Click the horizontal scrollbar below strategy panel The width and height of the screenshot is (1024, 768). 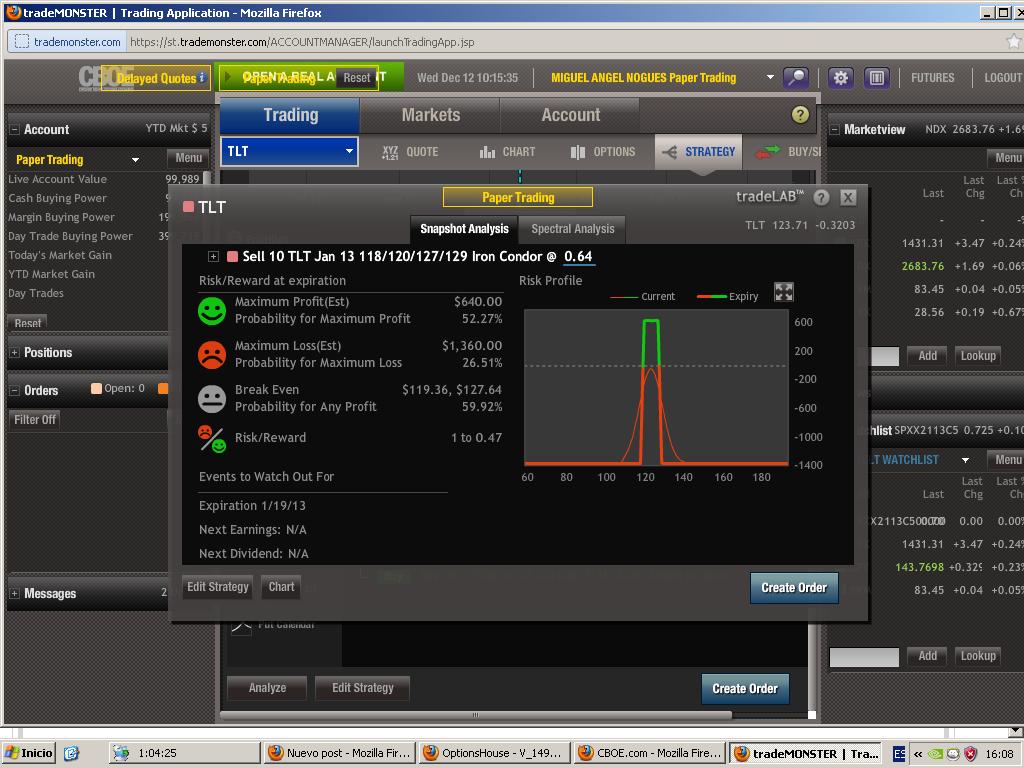(x=475, y=715)
